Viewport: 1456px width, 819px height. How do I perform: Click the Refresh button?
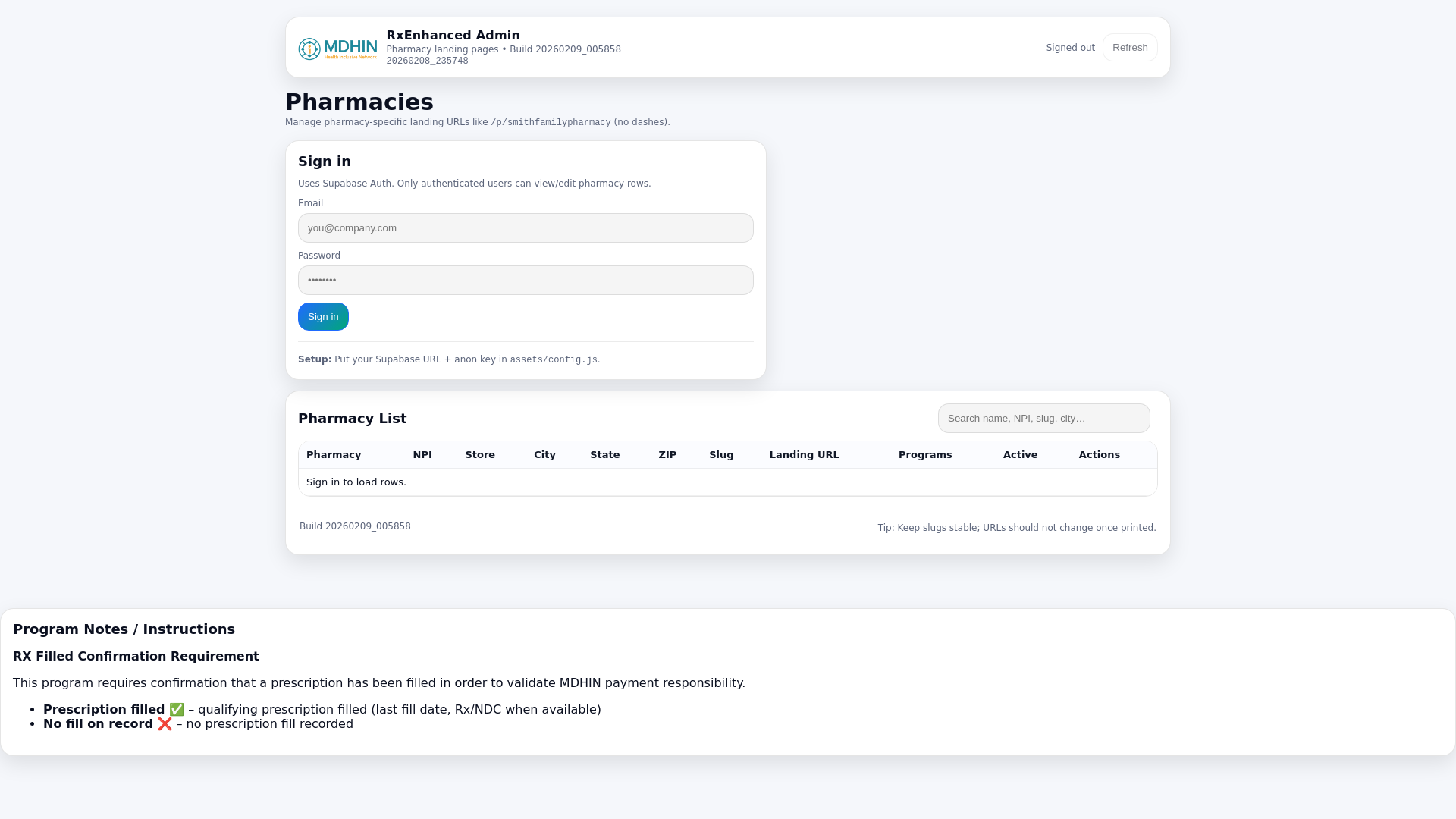pos(1130,48)
